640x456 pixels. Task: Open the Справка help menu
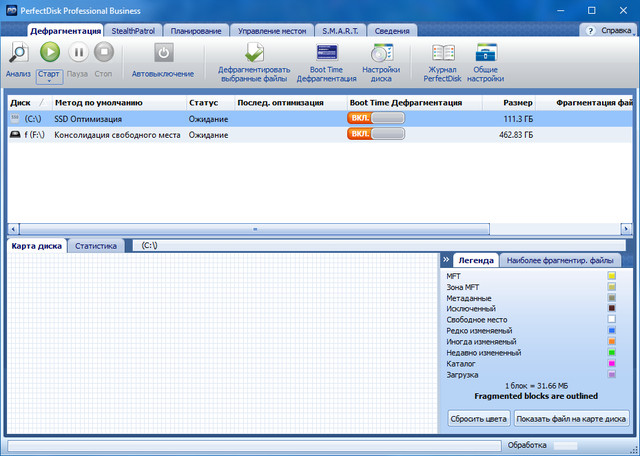[x=606, y=31]
